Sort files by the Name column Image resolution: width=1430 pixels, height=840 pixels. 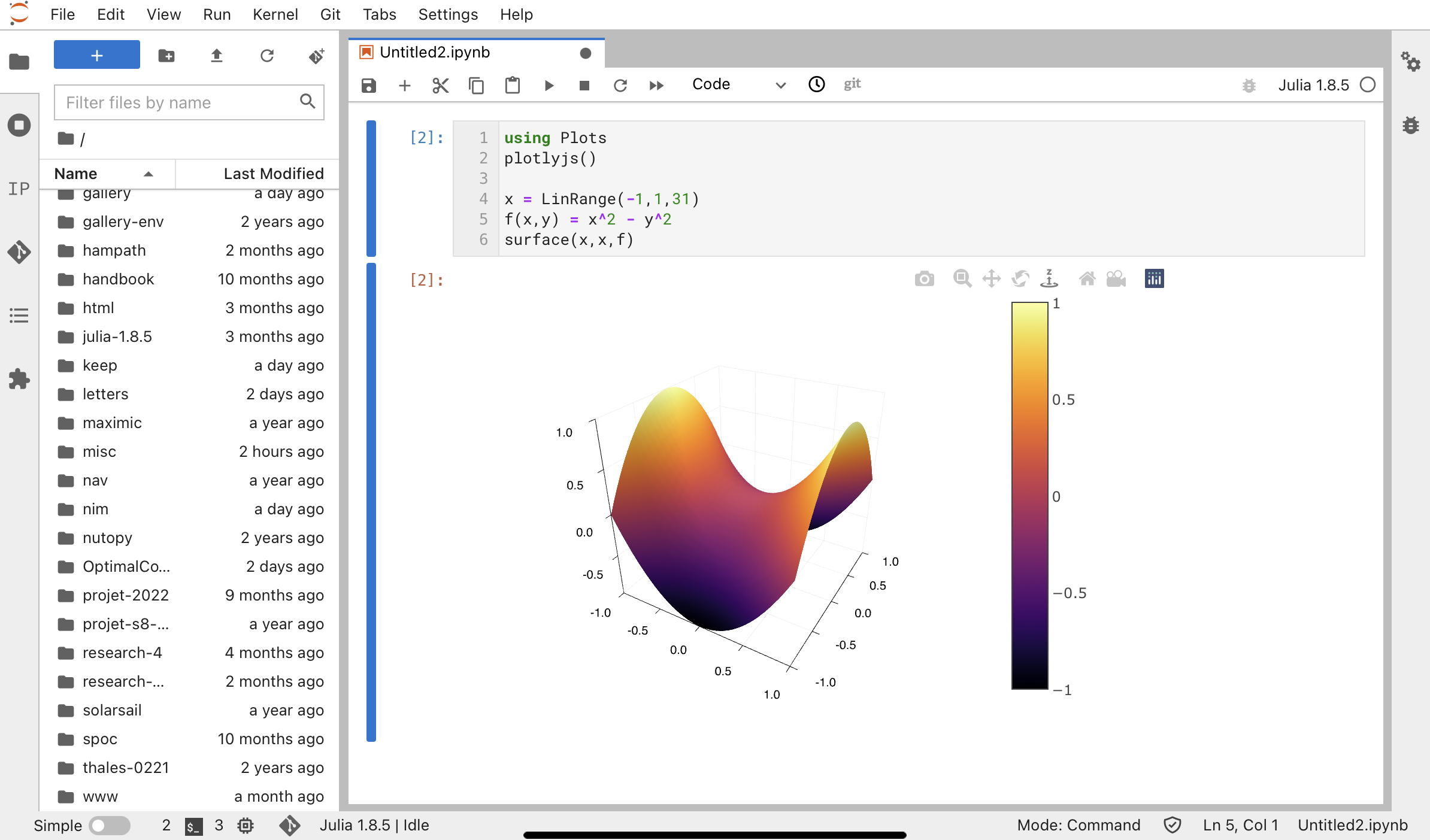[76, 174]
